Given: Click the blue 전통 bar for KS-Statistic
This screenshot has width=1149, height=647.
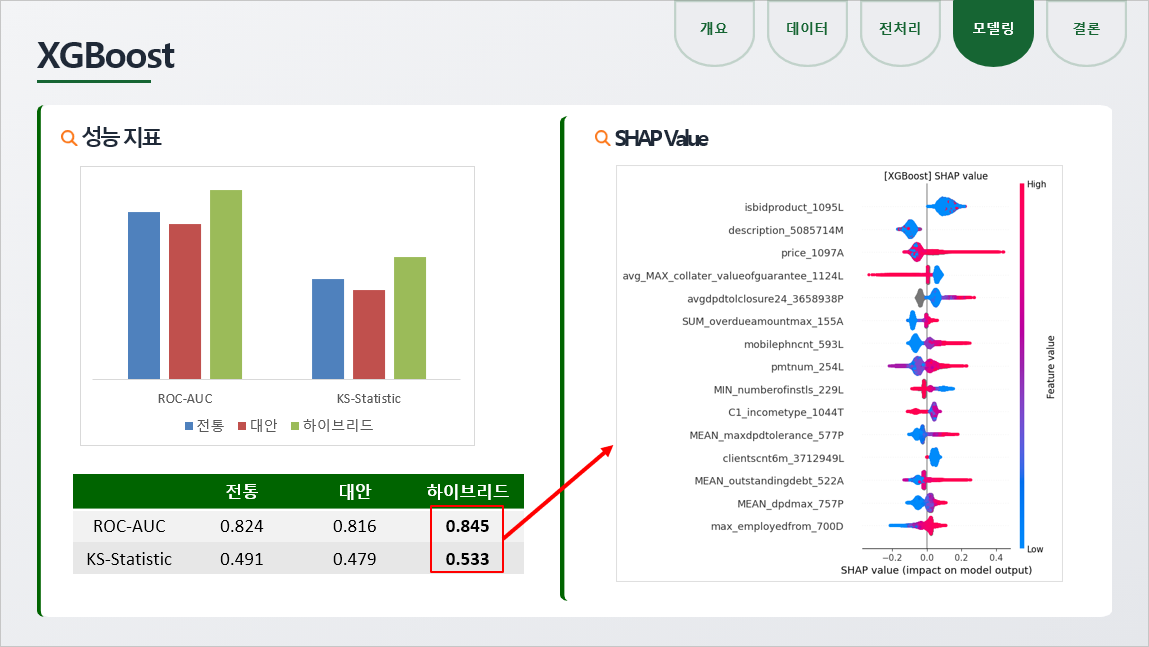Looking at the screenshot, I should pyautogui.click(x=328, y=328).
